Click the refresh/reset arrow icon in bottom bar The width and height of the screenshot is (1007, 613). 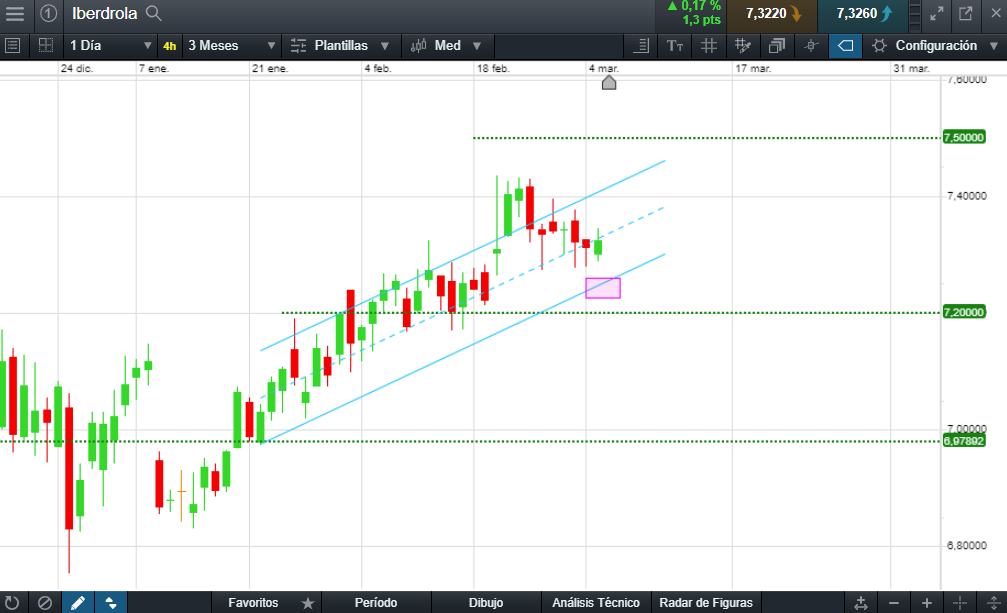click(x=12, y=603)
